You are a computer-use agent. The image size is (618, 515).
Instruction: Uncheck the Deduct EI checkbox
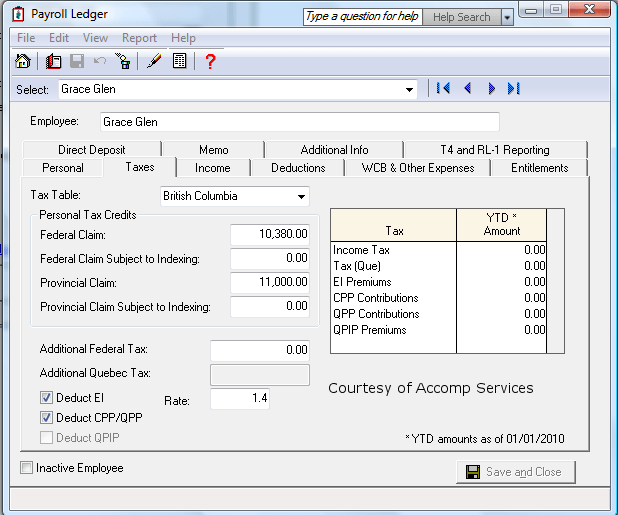tap(46, 398)
